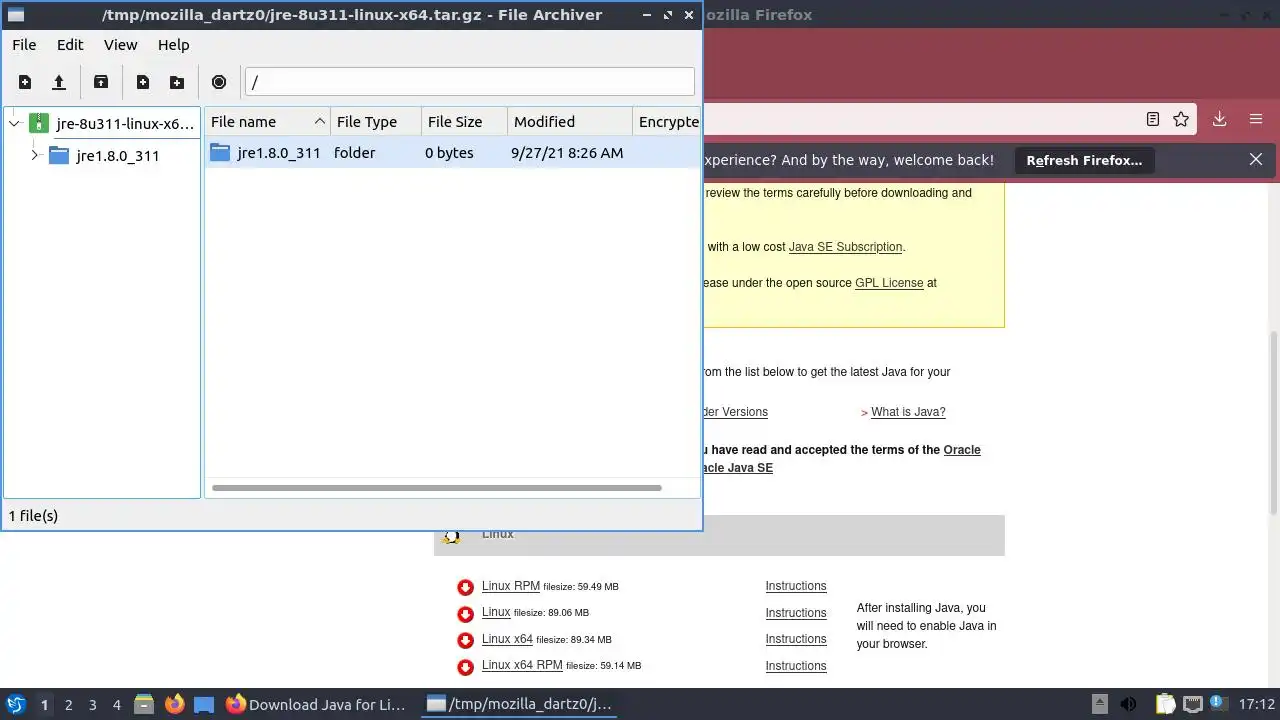Download the Linux RPM link
This screenshot has height=720, width=1280.
tap(511, 586)
